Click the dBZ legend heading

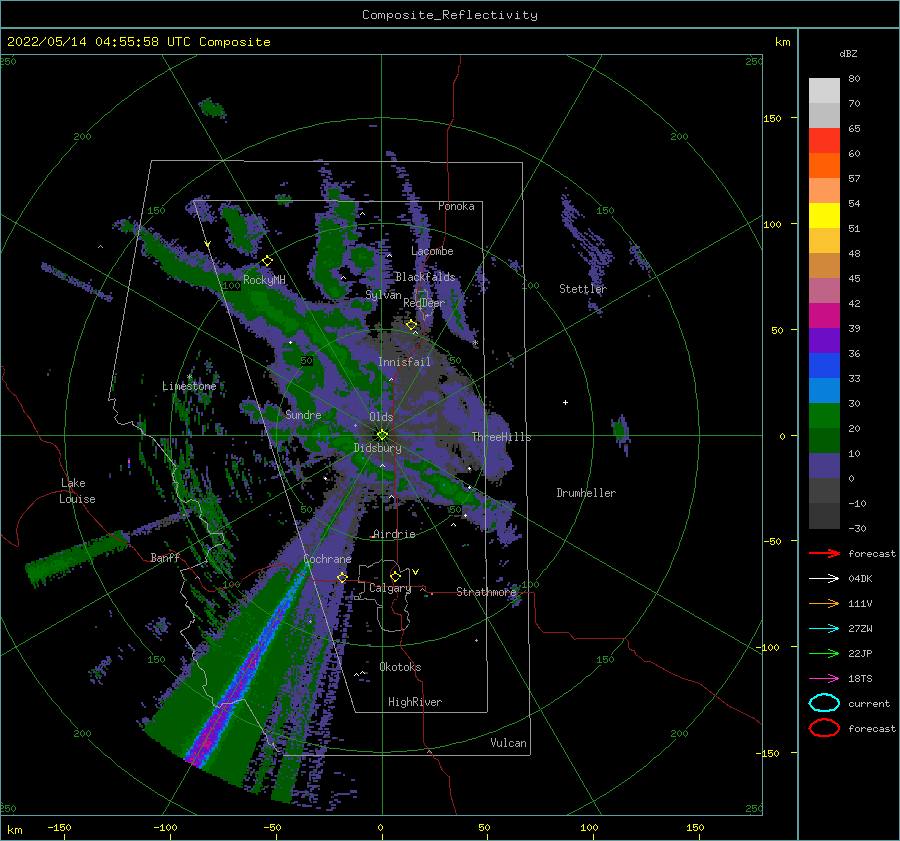[848, 53]
